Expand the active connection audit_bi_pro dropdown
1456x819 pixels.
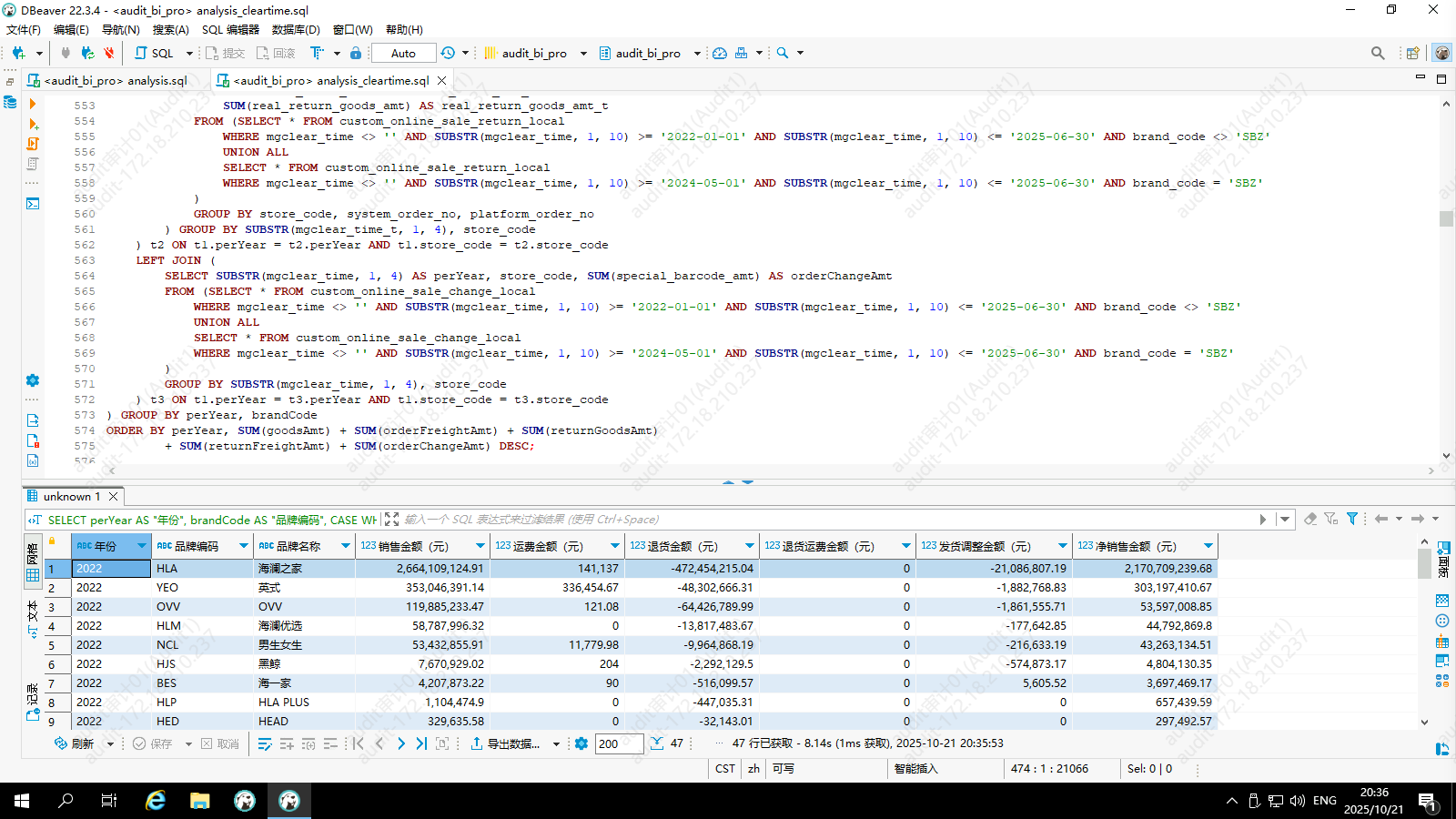point(583,53)
